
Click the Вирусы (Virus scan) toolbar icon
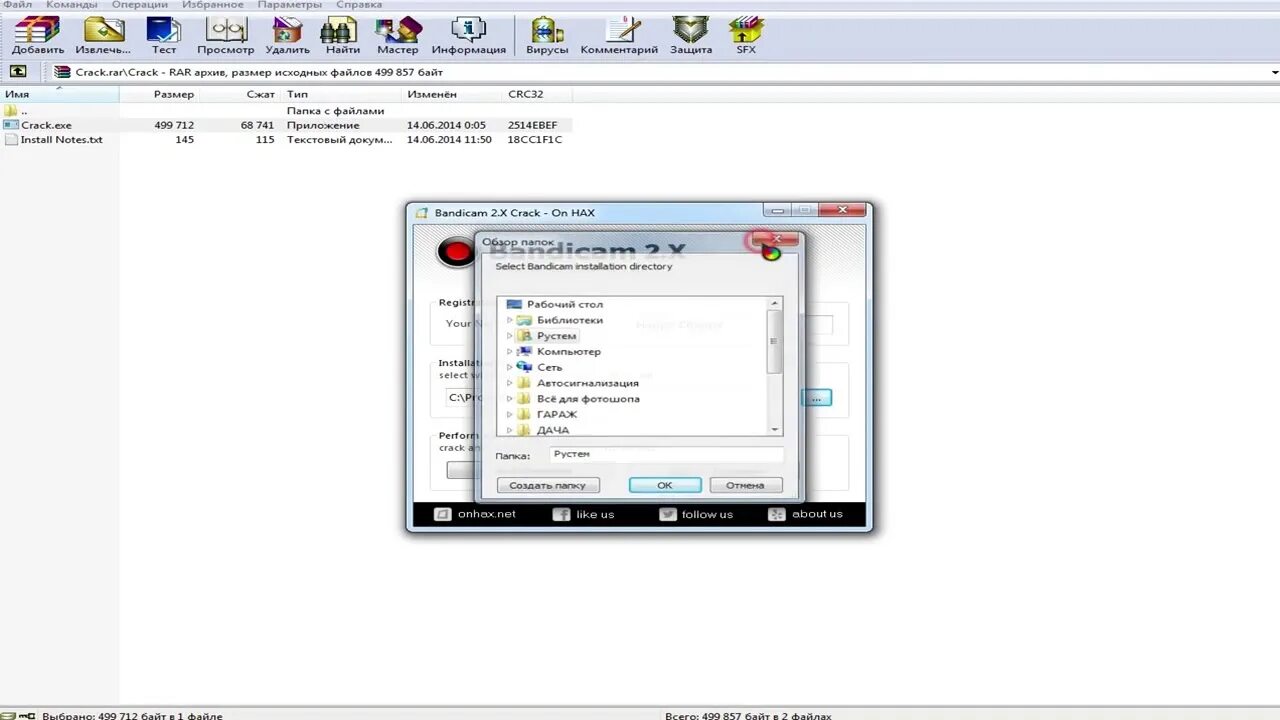point(547,36)
